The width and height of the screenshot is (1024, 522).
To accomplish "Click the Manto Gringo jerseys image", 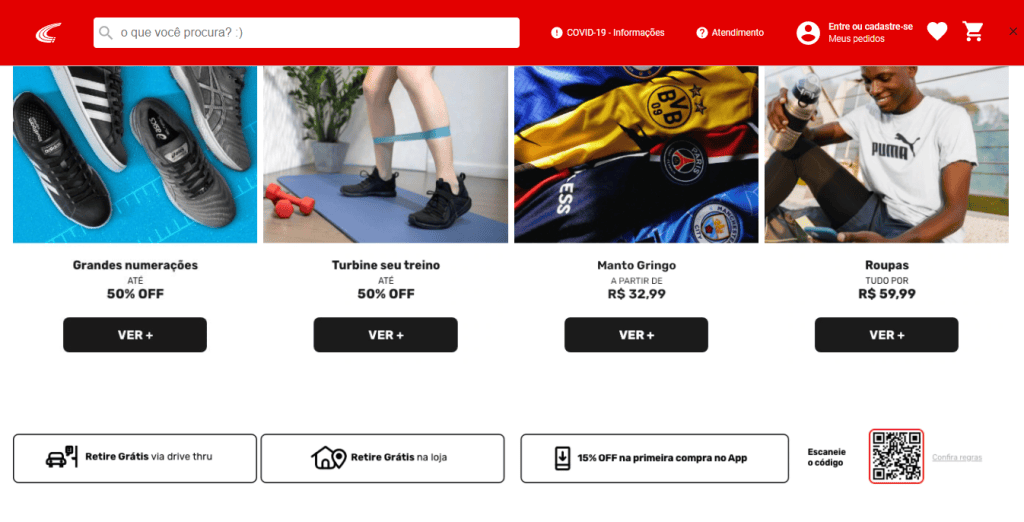I will [636, 154].
